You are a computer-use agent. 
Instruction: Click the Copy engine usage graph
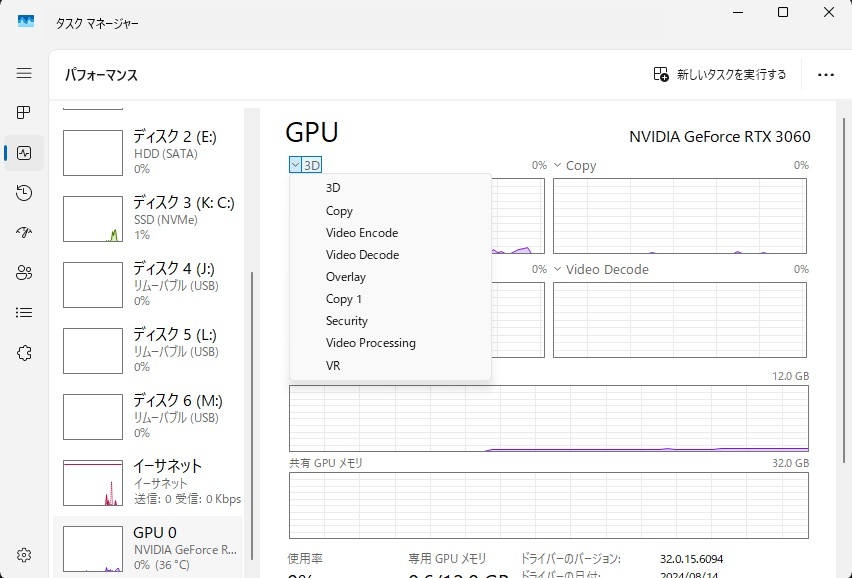[680, 216]
